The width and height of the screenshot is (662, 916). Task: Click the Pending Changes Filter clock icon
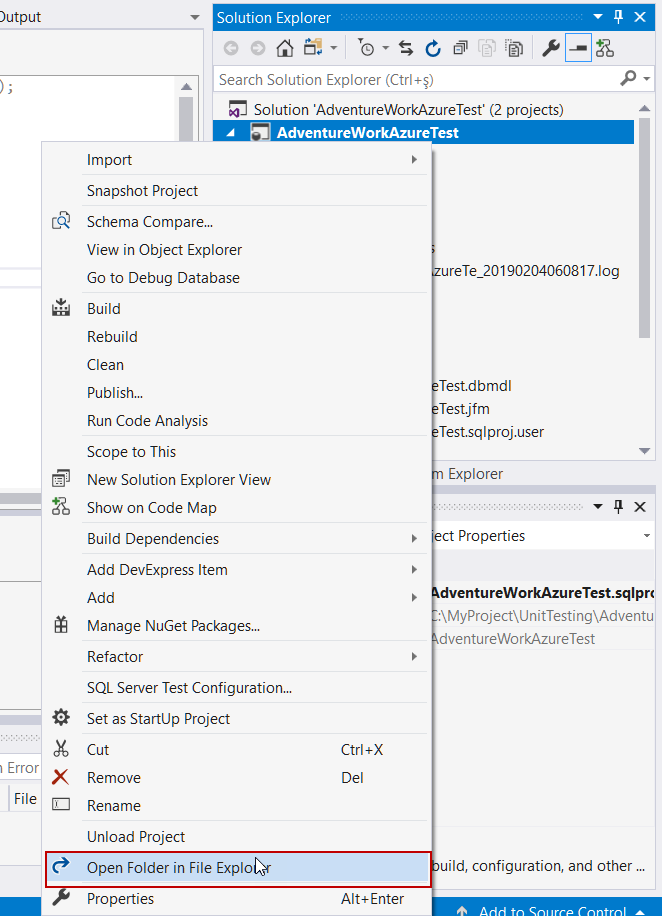pyautogui.click(x=367, y=48)
